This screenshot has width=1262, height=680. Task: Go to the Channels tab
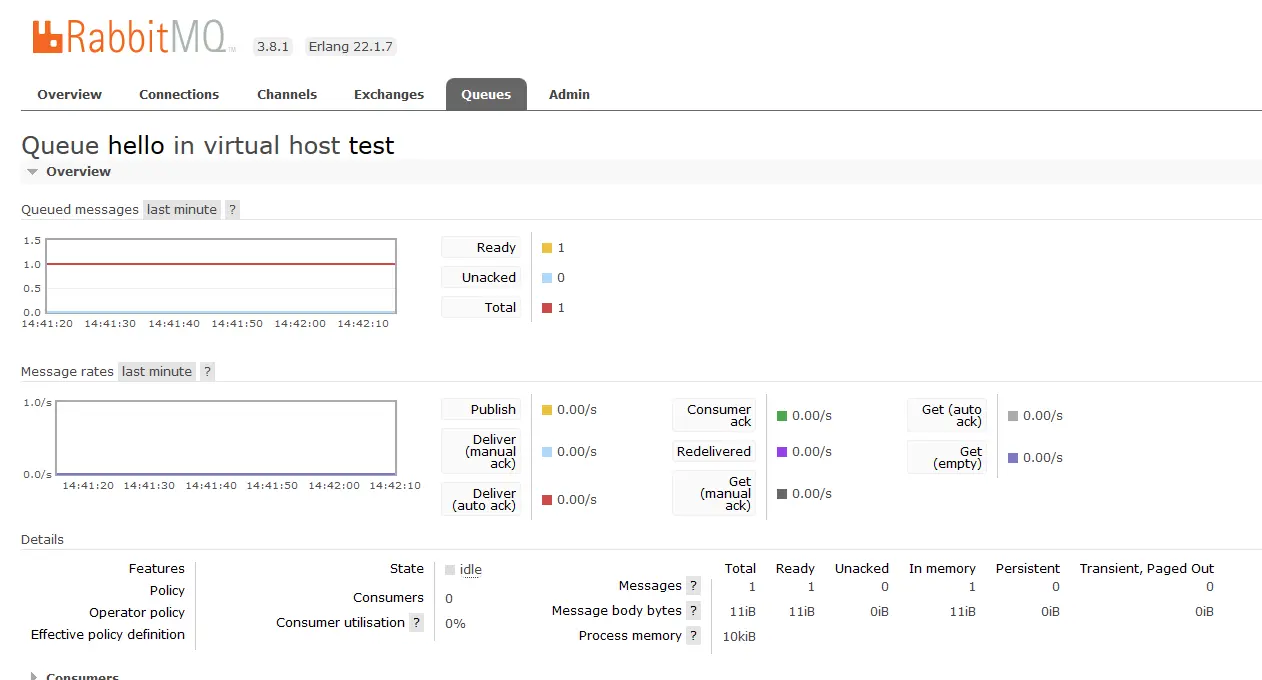pos(287,94)
